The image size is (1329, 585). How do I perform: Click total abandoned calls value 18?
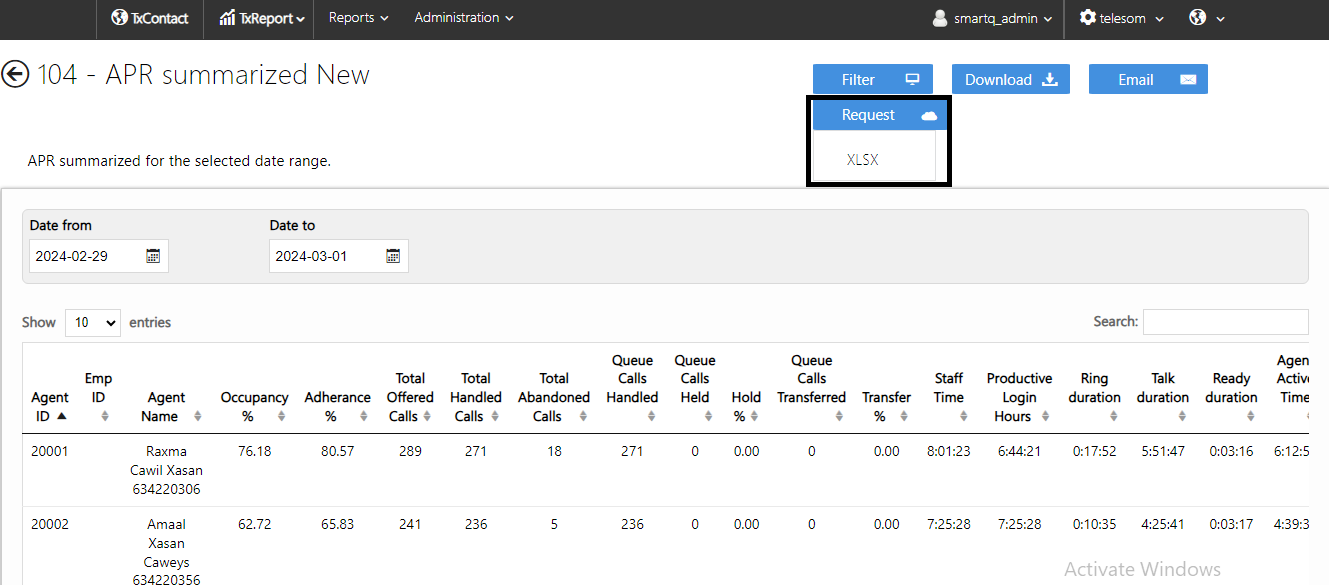pyautogui.click(x=554, y=451)
